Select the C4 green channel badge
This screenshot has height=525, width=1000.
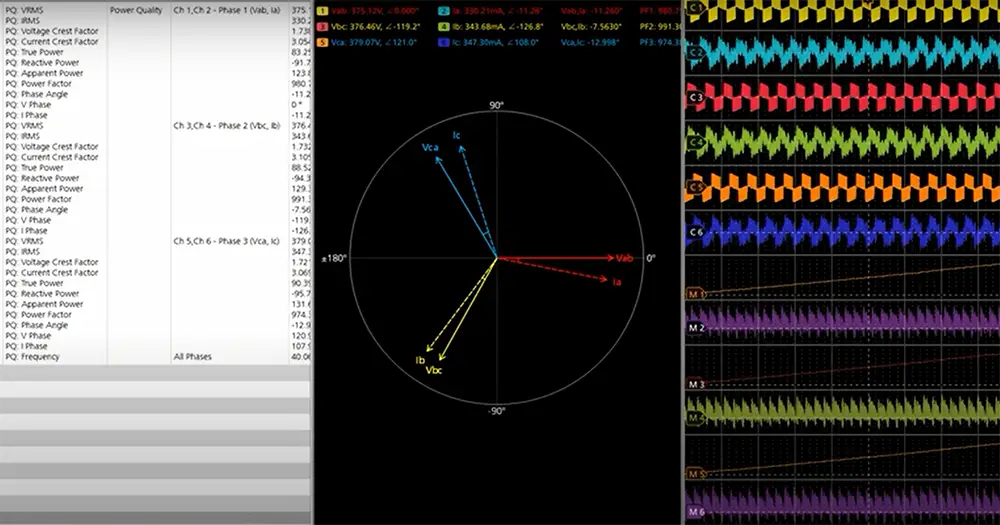(695, 142)
